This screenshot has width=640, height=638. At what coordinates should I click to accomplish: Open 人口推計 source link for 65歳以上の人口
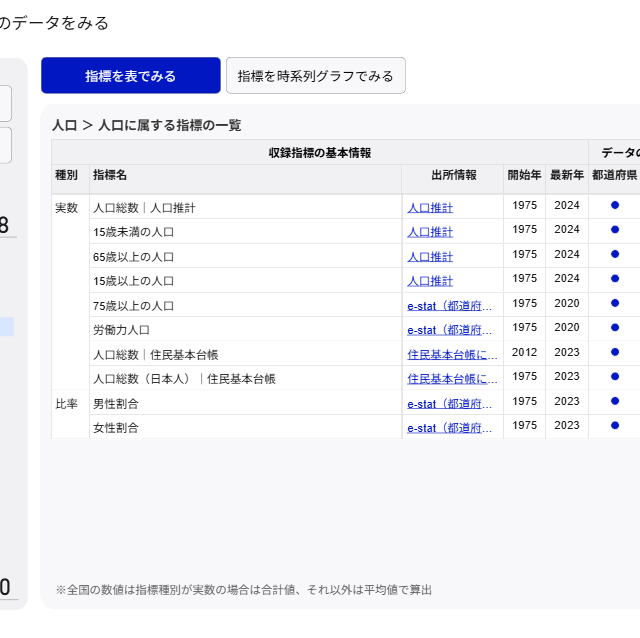coord(430,256)
